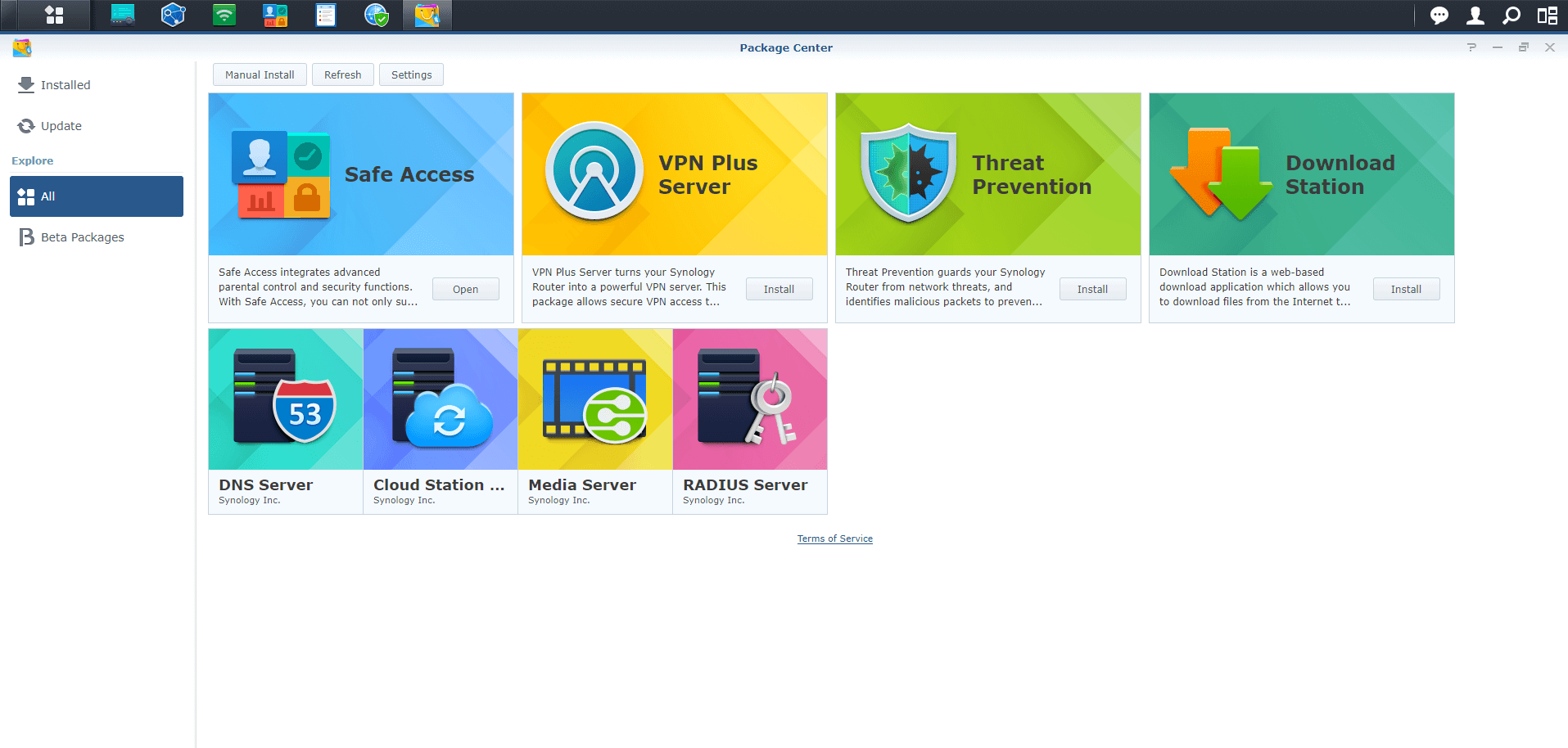Install Download Station
Screen dimensions: 1568x748
click(1406, 289)
